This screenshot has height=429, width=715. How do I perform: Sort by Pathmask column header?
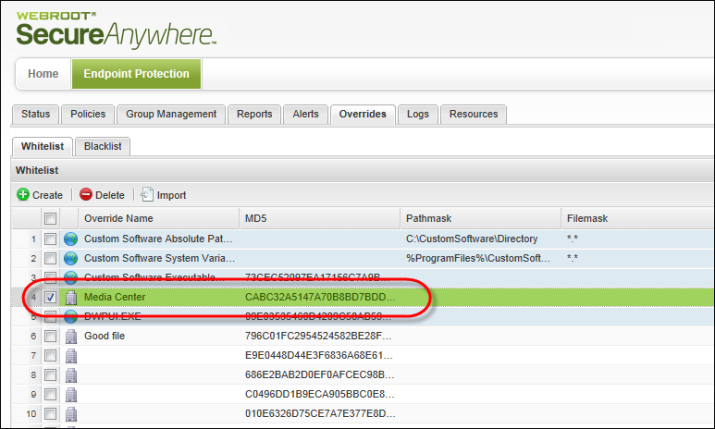tap(481, 218)
